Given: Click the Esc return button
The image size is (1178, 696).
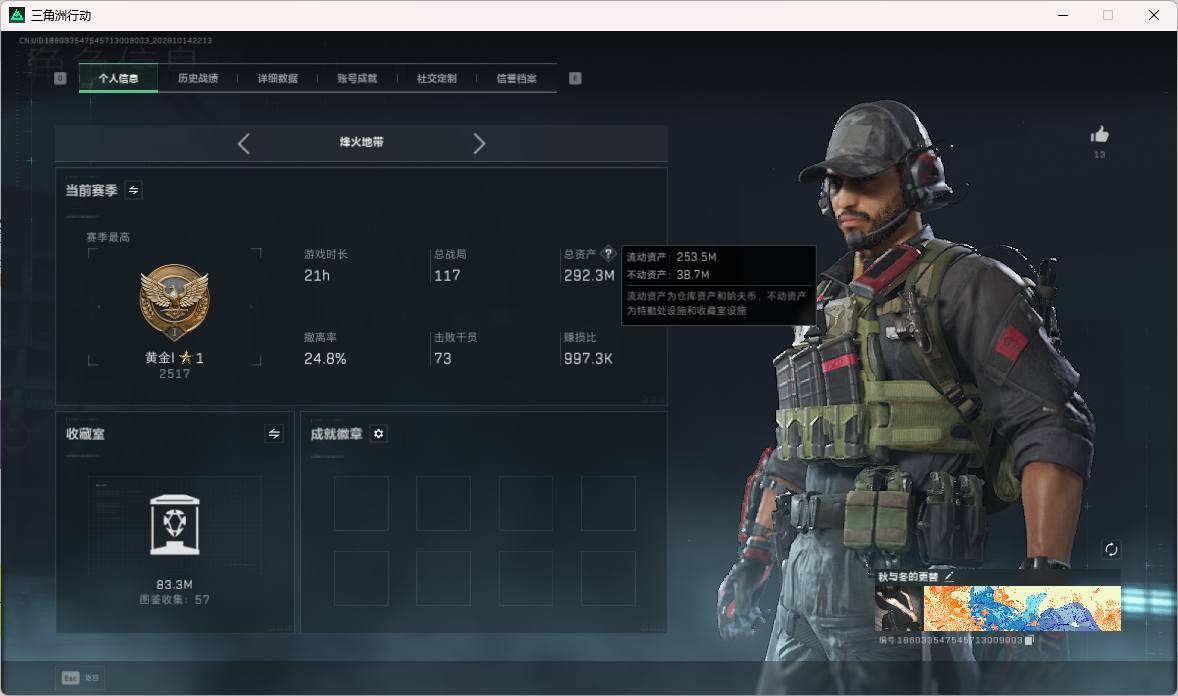Looking at the screenshot, I should [80, 678].
